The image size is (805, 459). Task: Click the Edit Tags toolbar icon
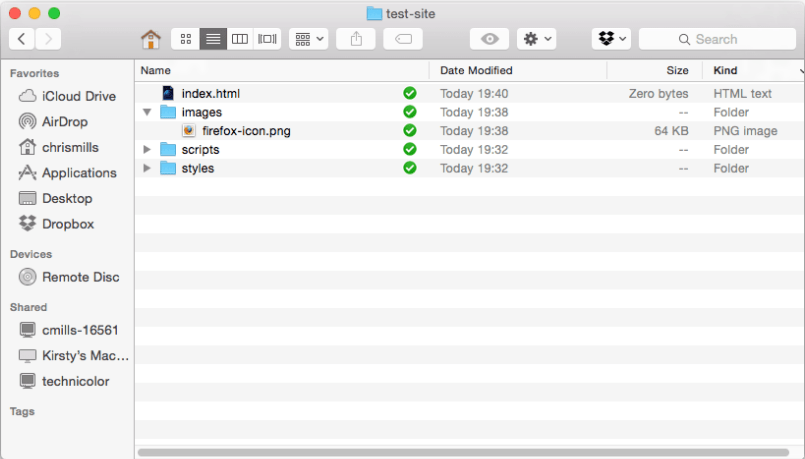coord(403,39)
